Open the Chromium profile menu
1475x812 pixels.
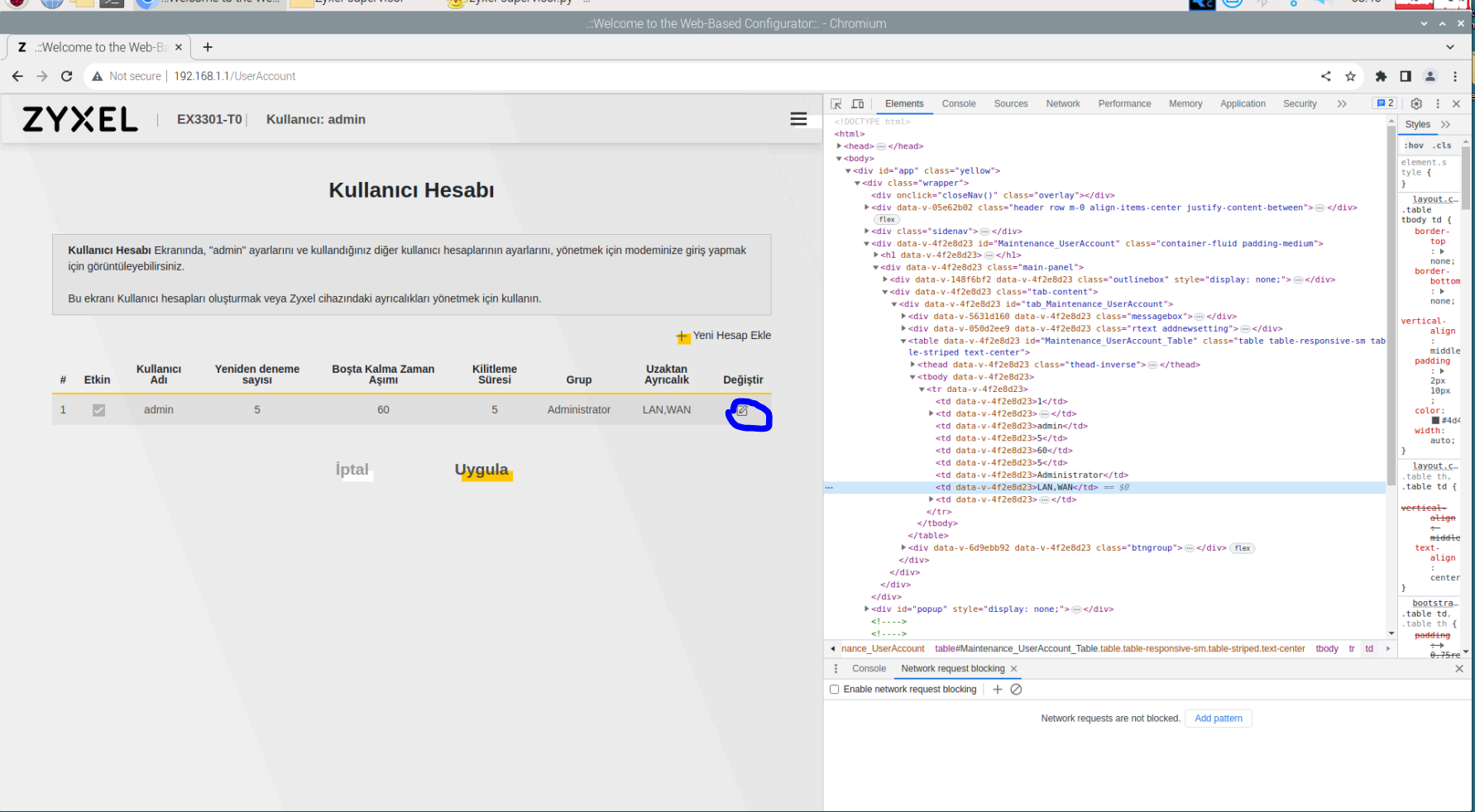click(1430, 76)
